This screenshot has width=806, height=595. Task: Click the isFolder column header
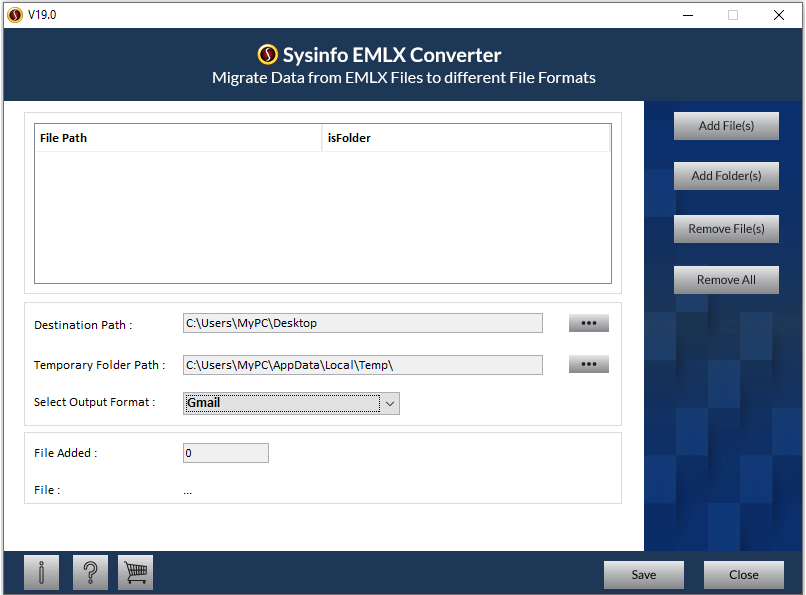[465, 138]
